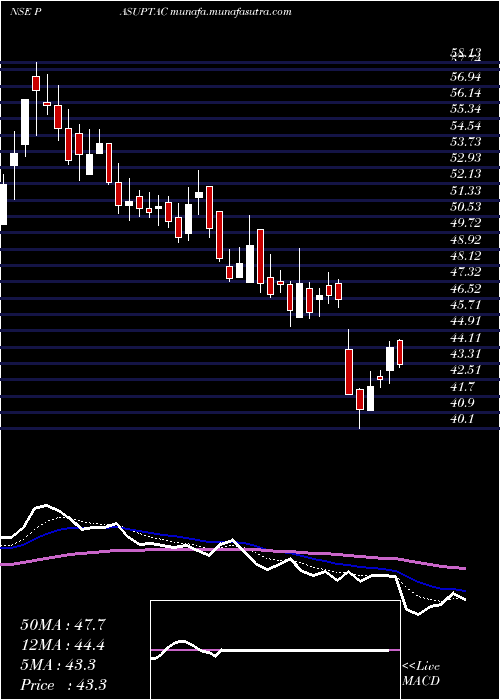Click the 56.14 price axis label
The image size is (500, 700).
(466, 93)
